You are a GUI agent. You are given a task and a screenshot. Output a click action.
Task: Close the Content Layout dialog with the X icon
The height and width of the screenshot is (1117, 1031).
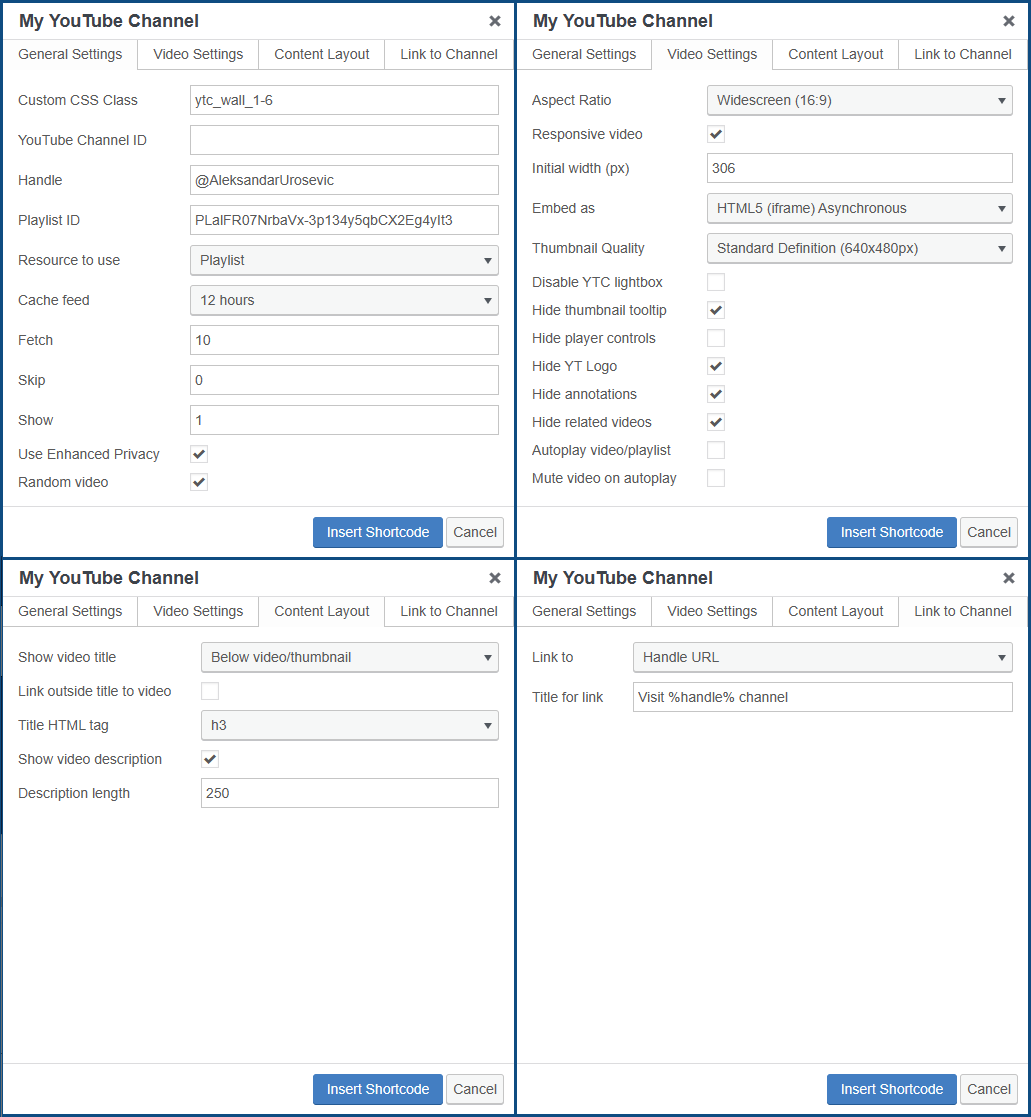tap(494, 578)
